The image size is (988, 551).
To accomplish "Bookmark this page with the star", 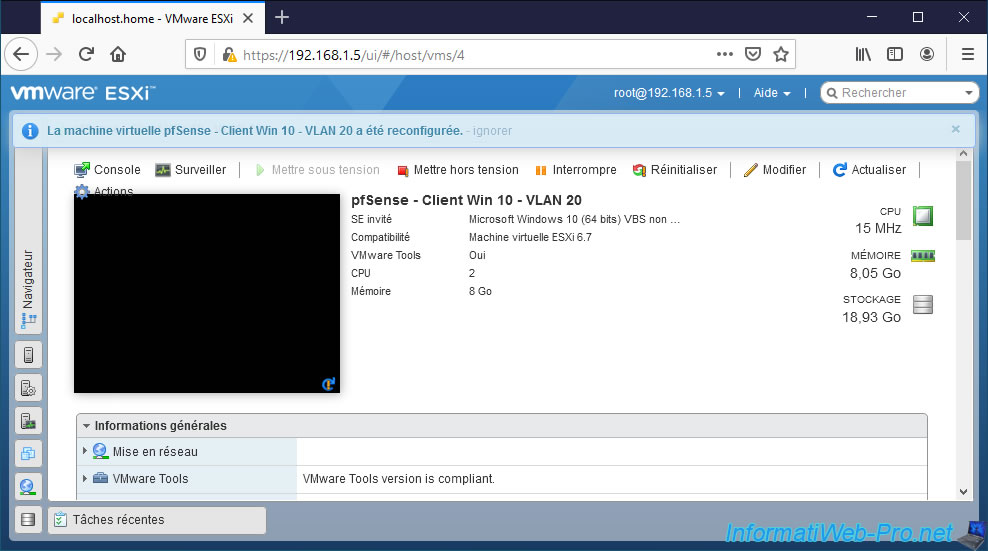I will tap(781, 54).
